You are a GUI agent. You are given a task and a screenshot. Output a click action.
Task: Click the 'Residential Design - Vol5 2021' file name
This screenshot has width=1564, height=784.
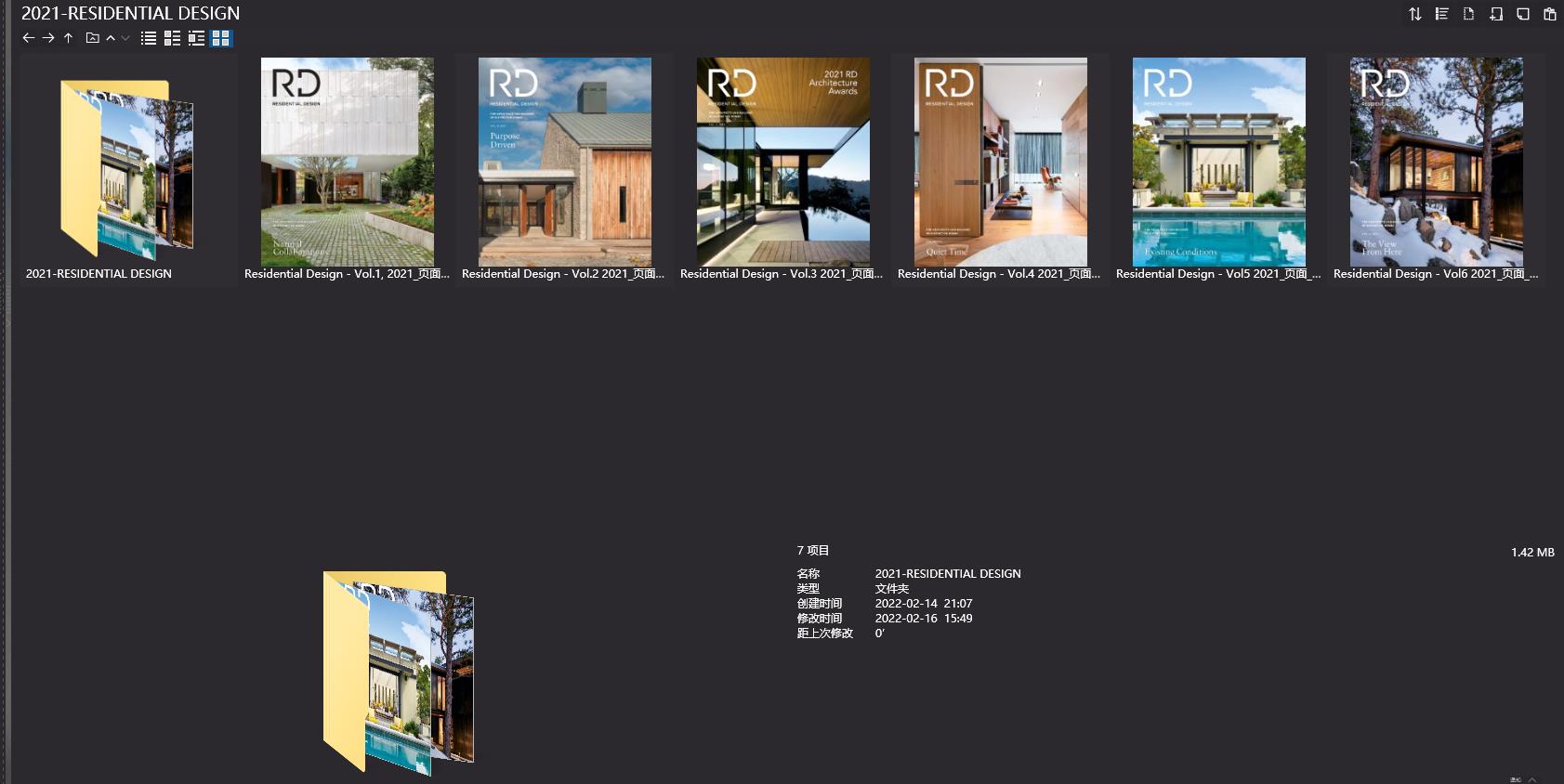tap(1218, 274)
